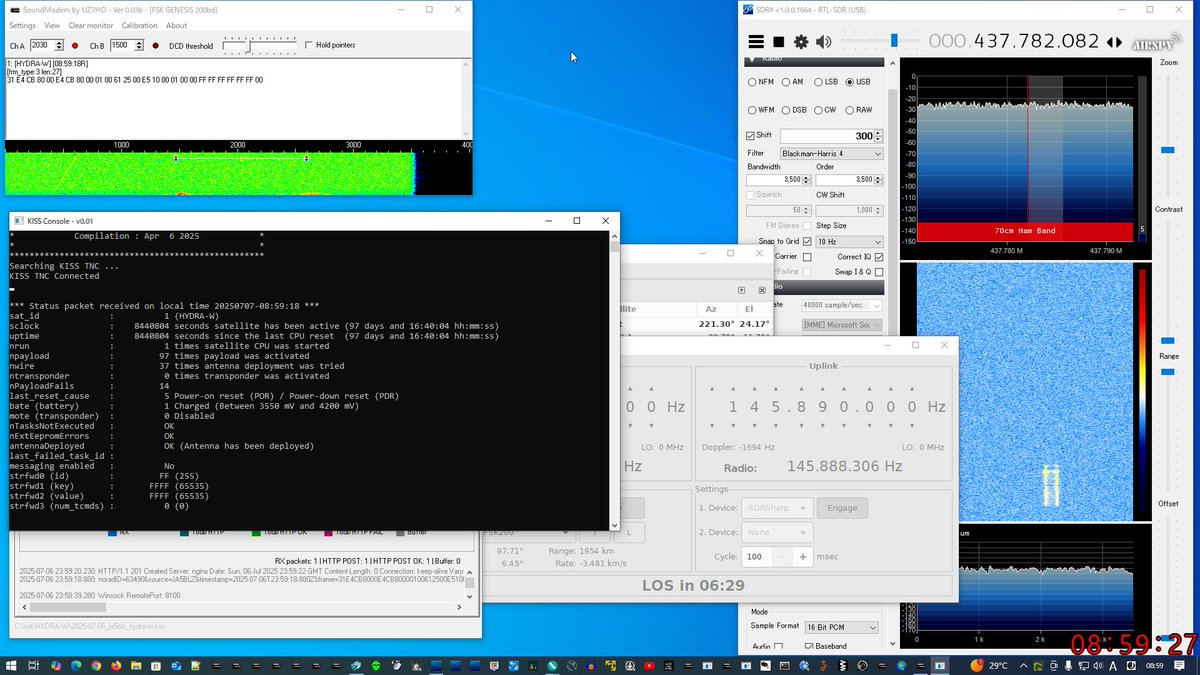
Task: Open Step Size dropdown showing 10 Hz
Action: pos(849,242)
